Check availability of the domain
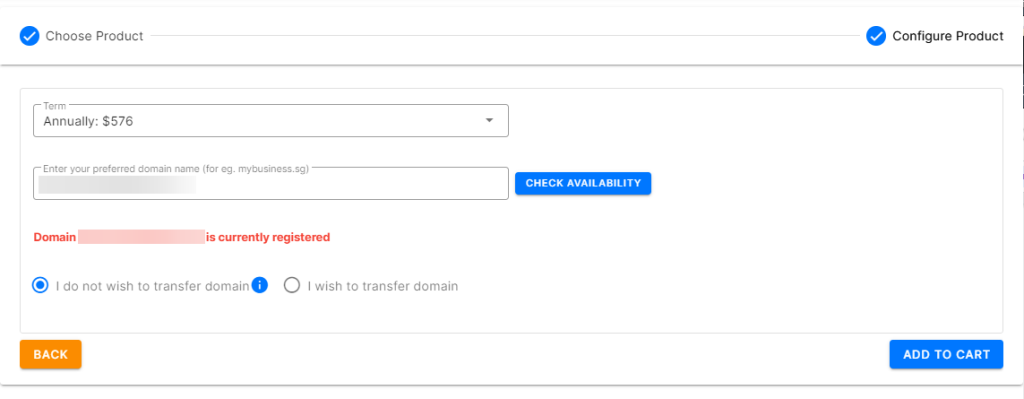1024x399 pixels. click(x=583, y=184)
